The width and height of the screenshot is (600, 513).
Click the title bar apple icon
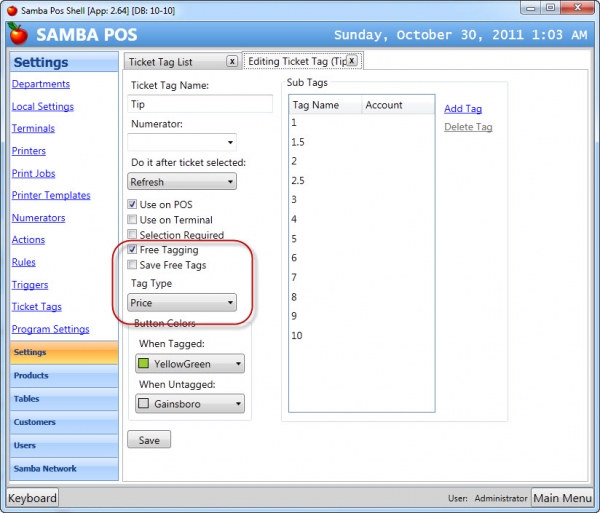(12, 10)
